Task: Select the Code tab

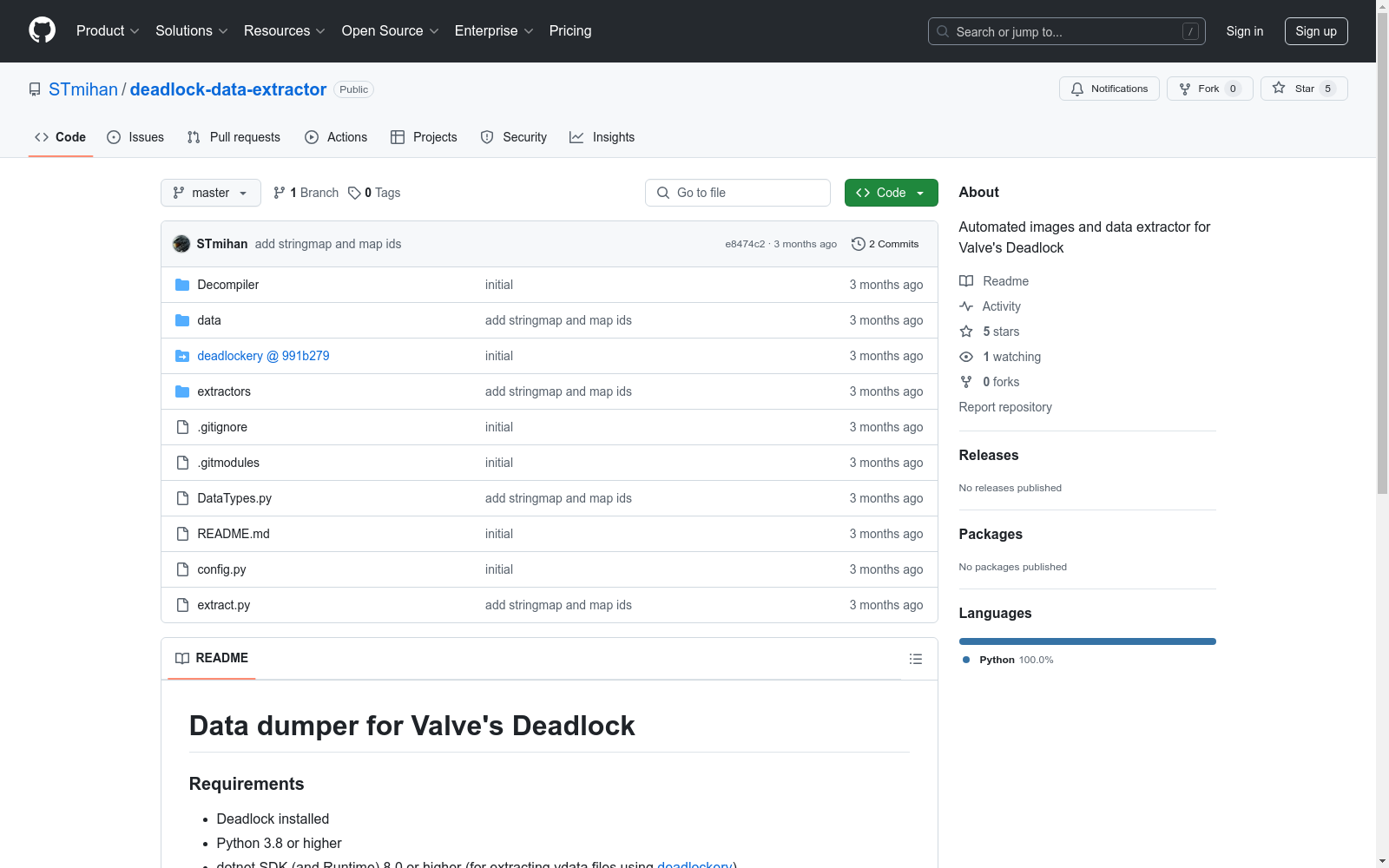Action: click(61, 137)
